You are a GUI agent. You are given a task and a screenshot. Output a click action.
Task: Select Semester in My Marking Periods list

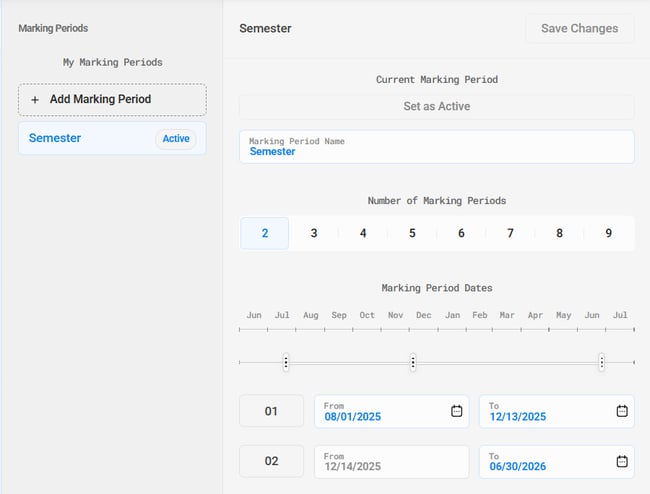[56, 139]
